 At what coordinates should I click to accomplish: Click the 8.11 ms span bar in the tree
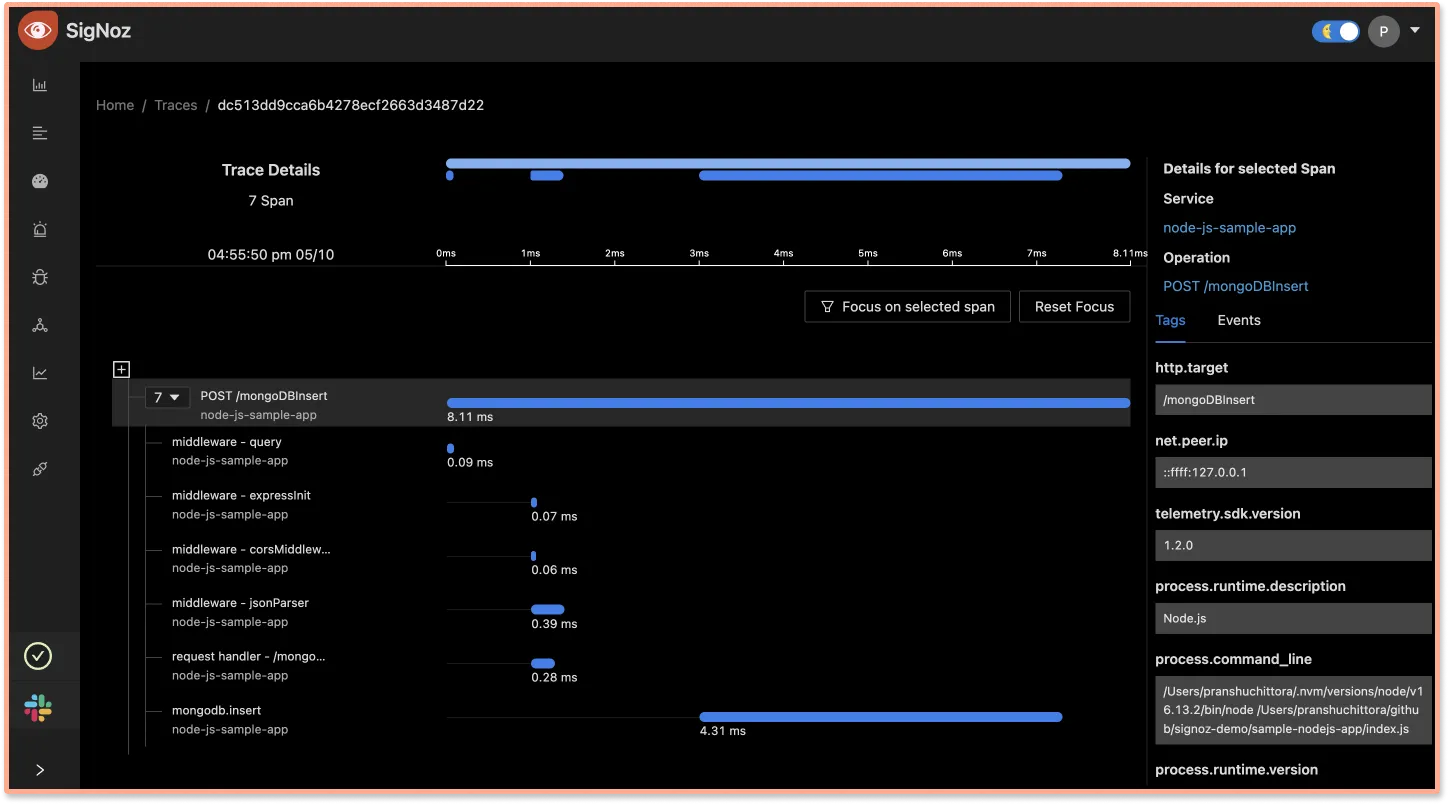788,403
